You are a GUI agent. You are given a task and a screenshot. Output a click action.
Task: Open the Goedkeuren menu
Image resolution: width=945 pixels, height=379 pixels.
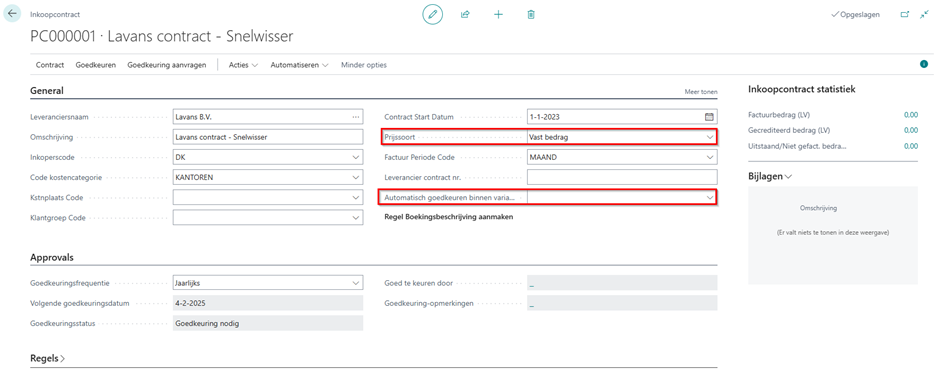(x=96, y=64)
